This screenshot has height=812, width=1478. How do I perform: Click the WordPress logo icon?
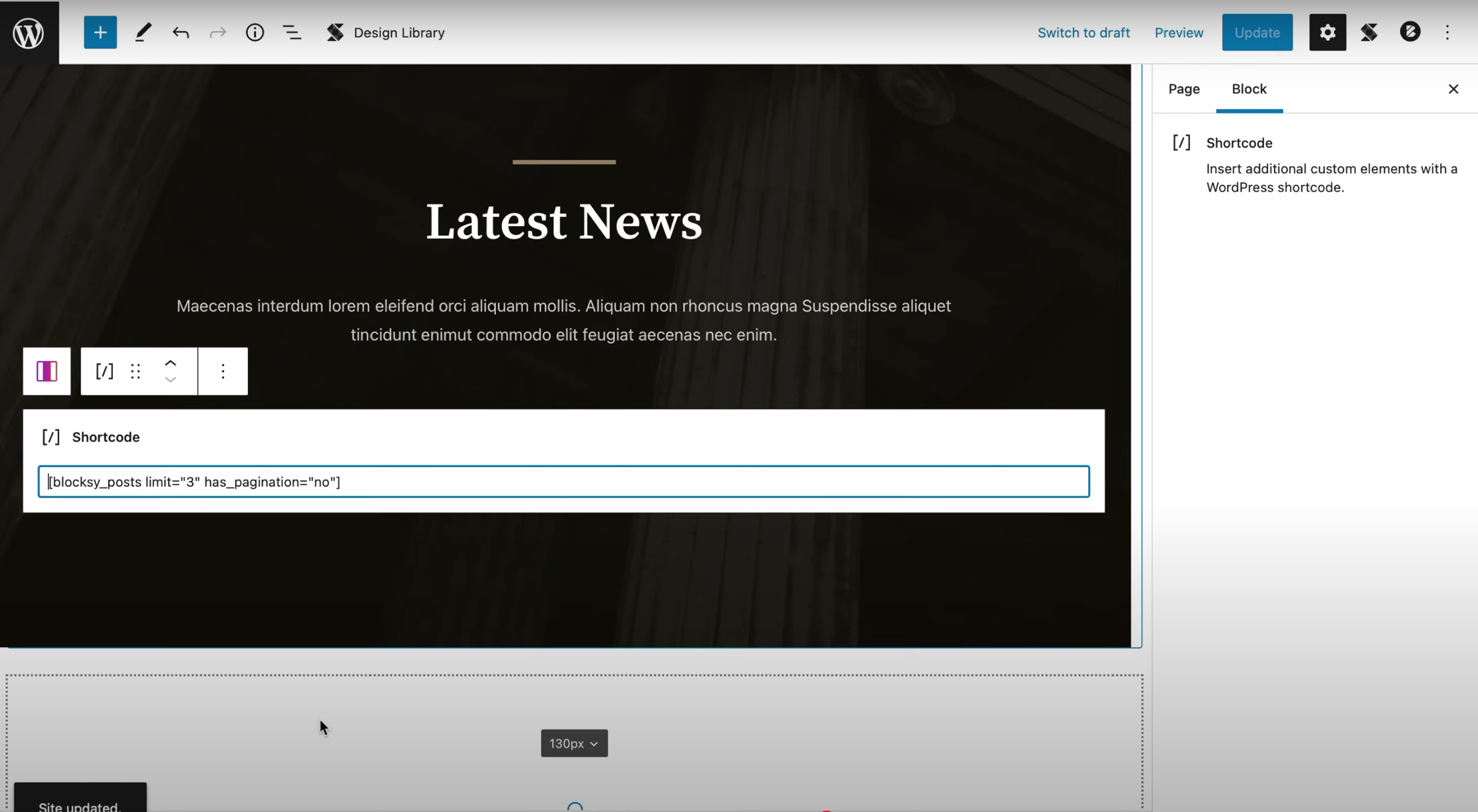coord(29,32)
